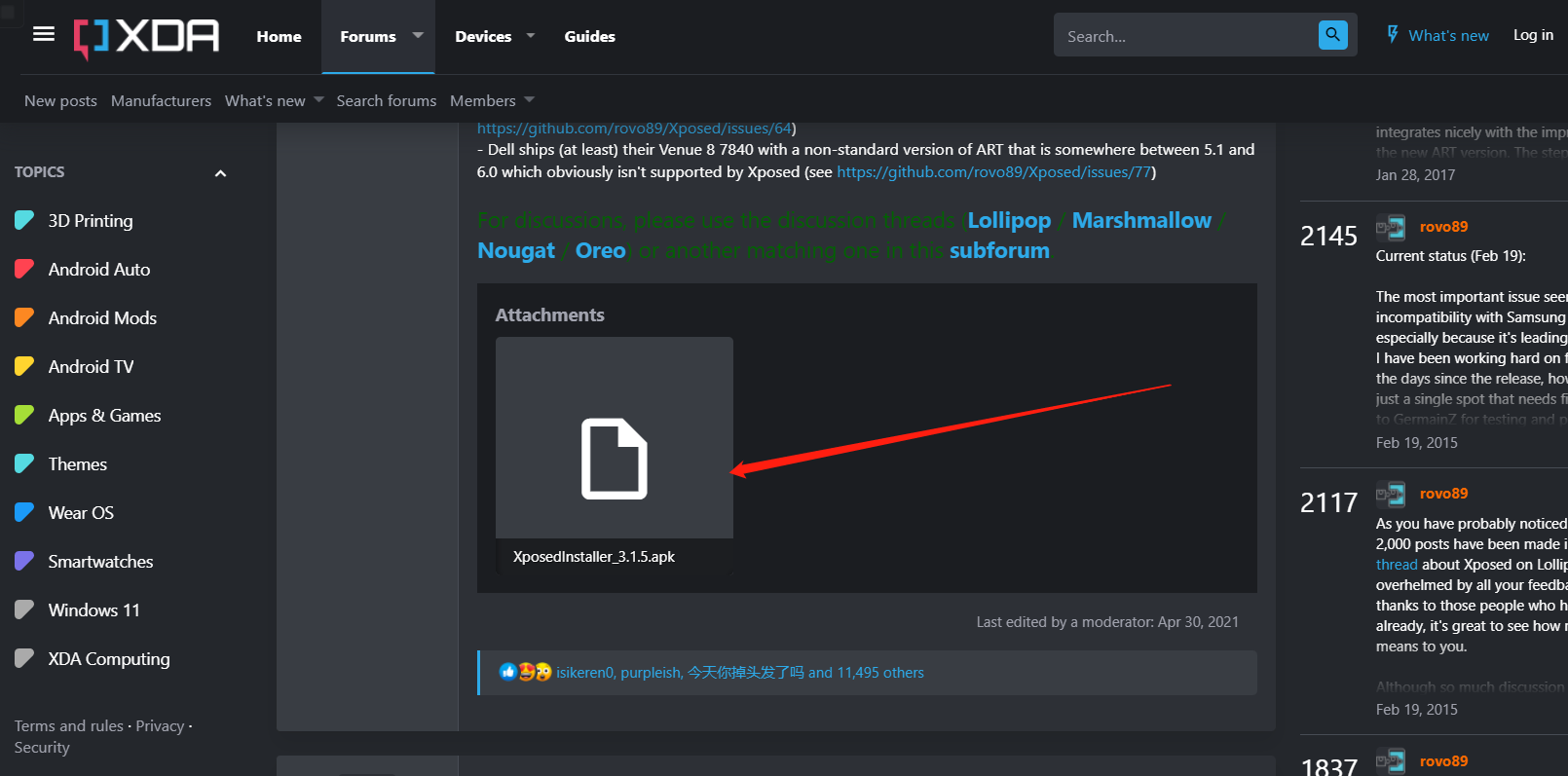Open the thread link in post 2117
This screenshot has width=1568, height=776.
(1397, 565)
